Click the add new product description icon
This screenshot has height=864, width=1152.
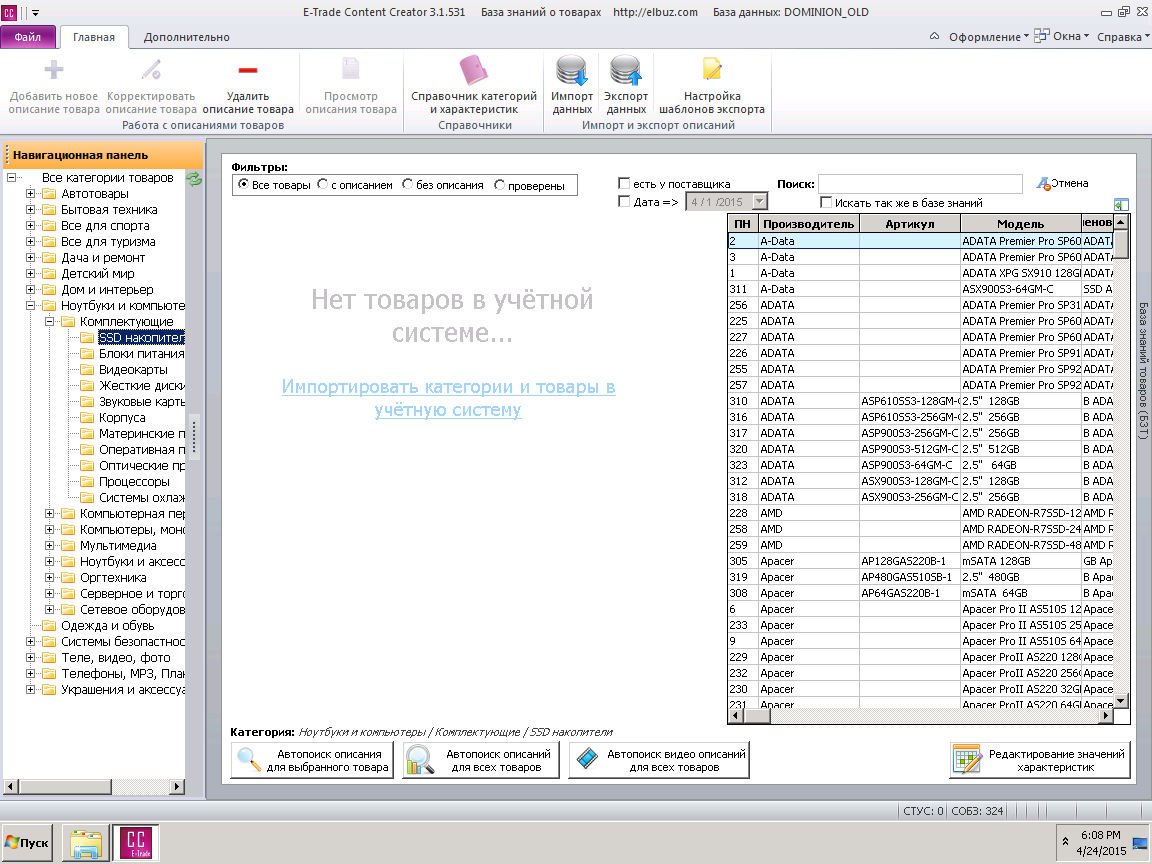pos(54,71)
